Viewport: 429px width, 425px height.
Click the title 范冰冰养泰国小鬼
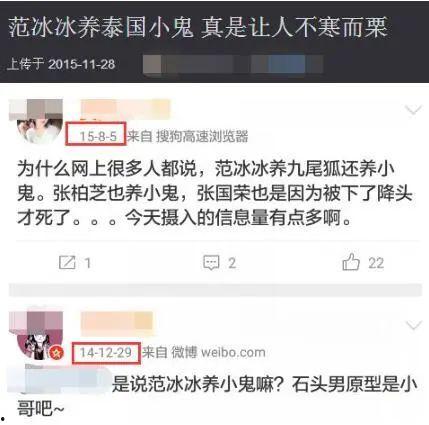(x=101, y=27)
